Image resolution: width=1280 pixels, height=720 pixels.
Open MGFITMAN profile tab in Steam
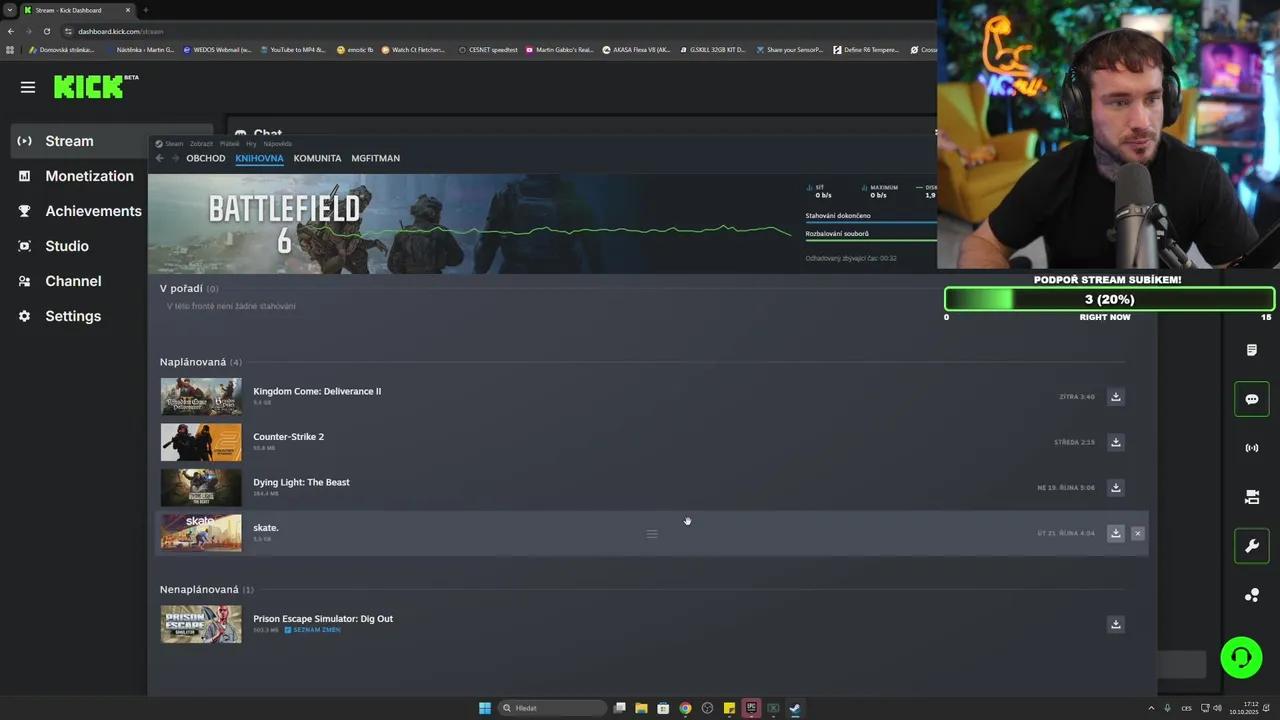coord(375,158)
